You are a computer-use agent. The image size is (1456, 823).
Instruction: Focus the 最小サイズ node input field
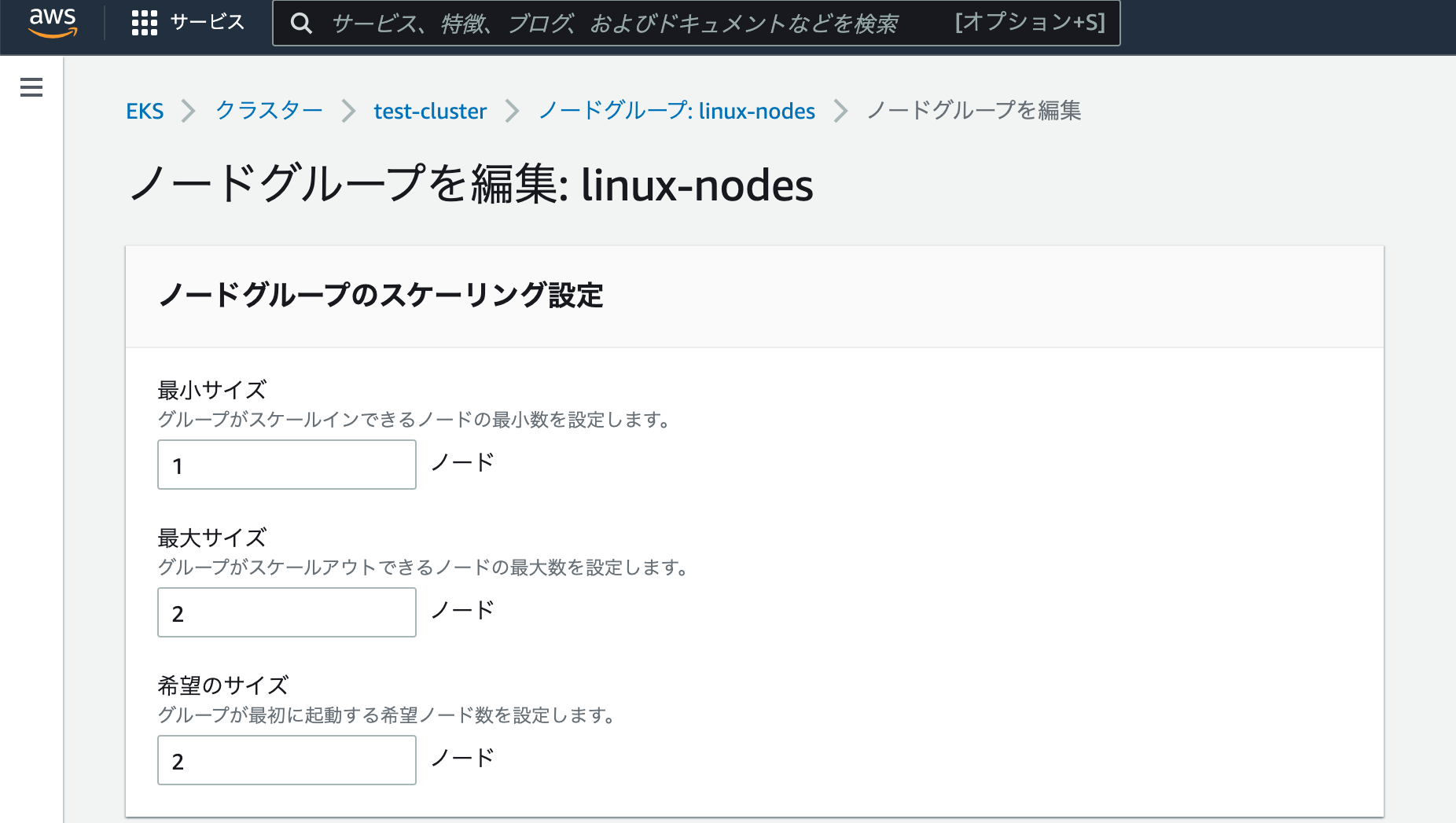[286, 465]
